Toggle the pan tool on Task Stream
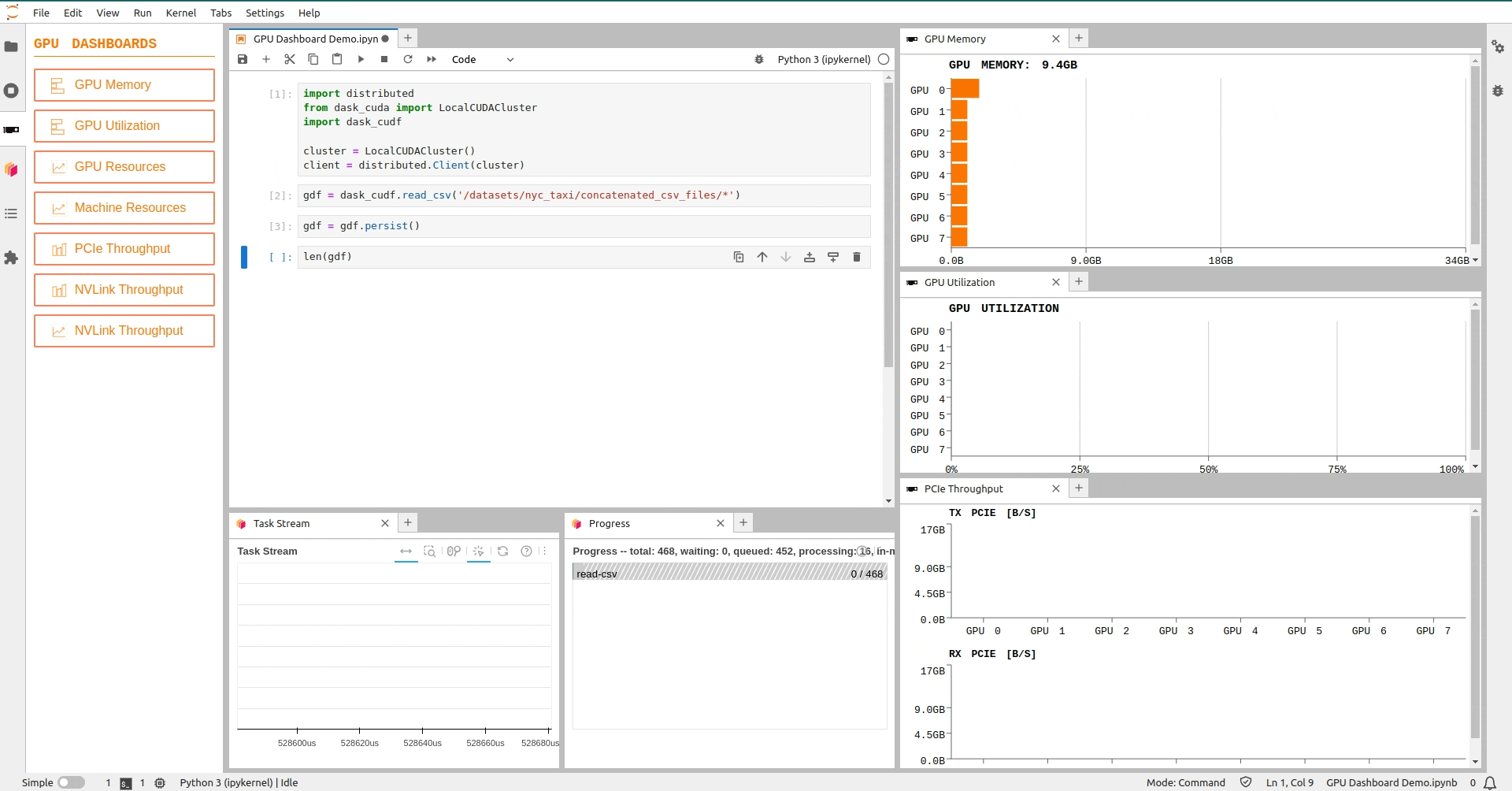 406,551
